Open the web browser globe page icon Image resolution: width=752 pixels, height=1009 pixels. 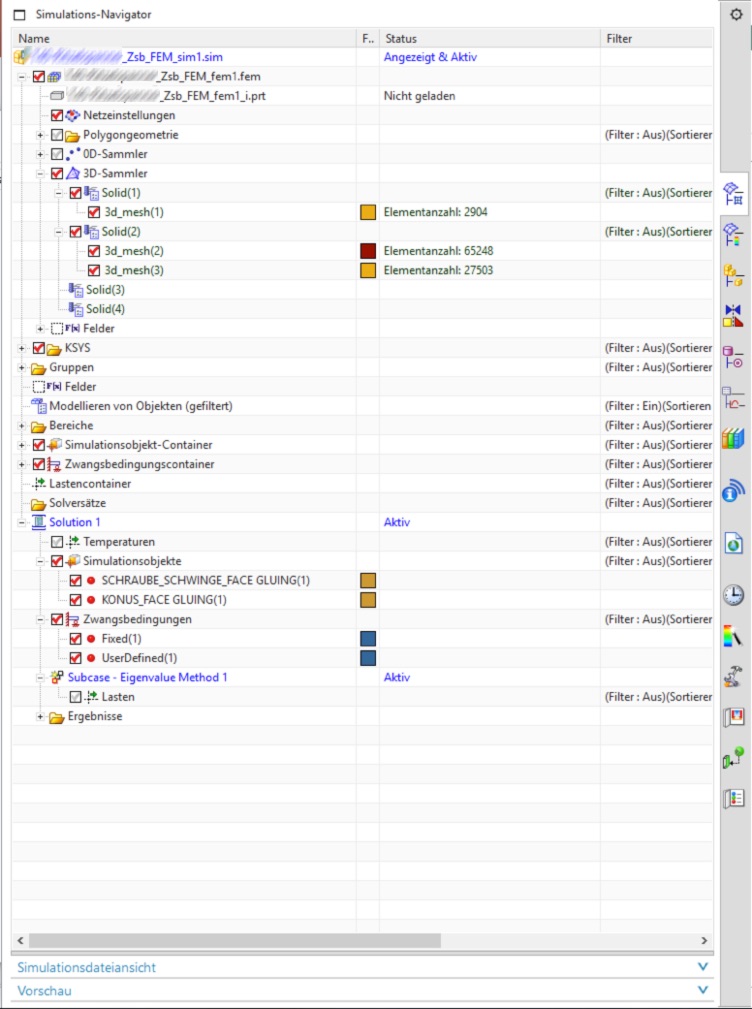[733, 543]
